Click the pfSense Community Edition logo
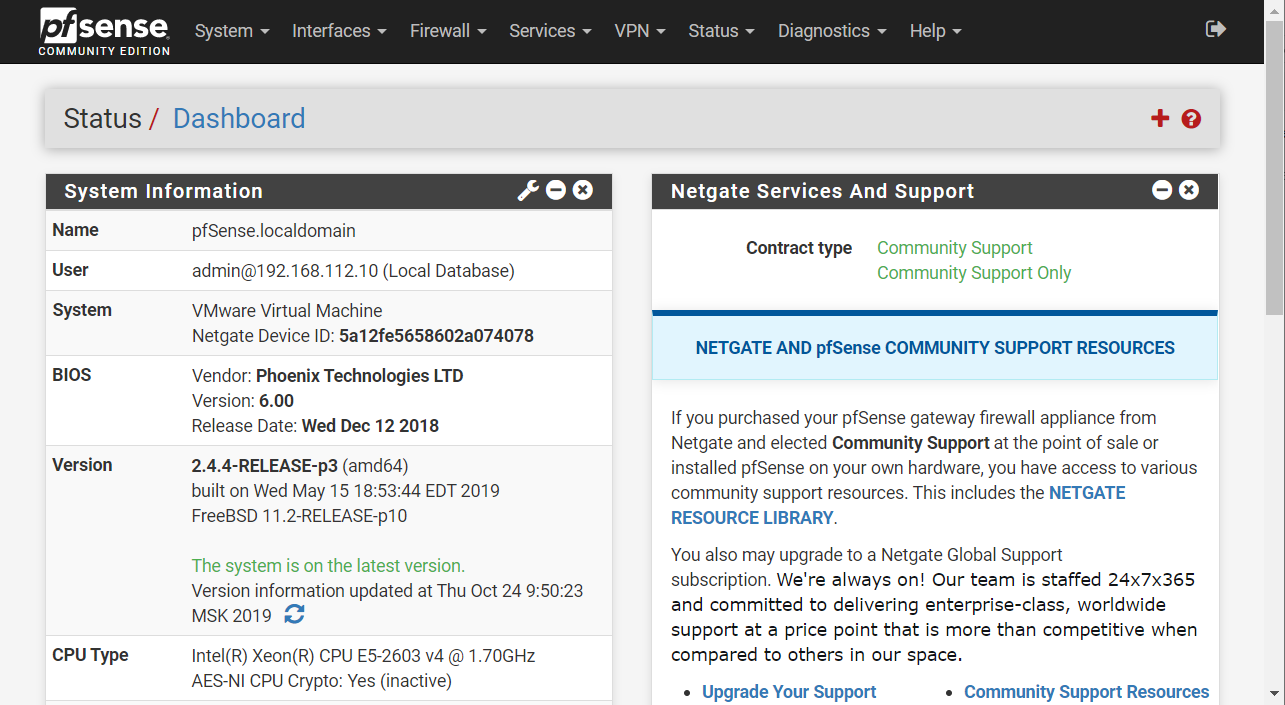This screenshot has height=705, width=1285. (x=104, y=31)
